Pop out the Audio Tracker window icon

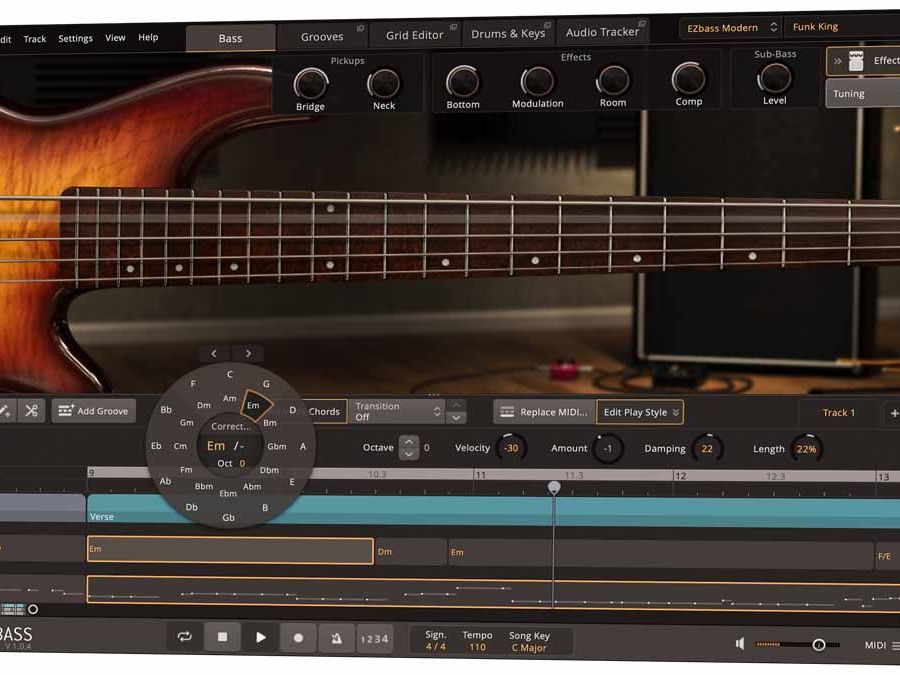[642, 24]
